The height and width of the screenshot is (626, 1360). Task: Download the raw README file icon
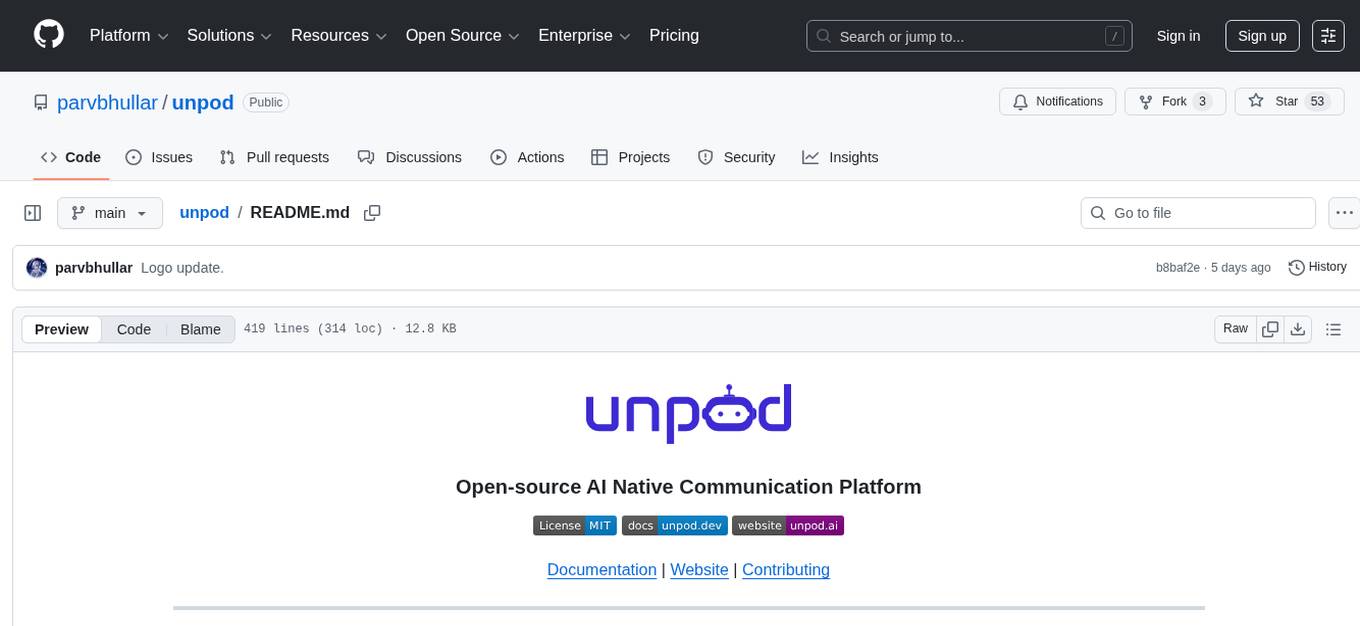tap(1298, 328)
